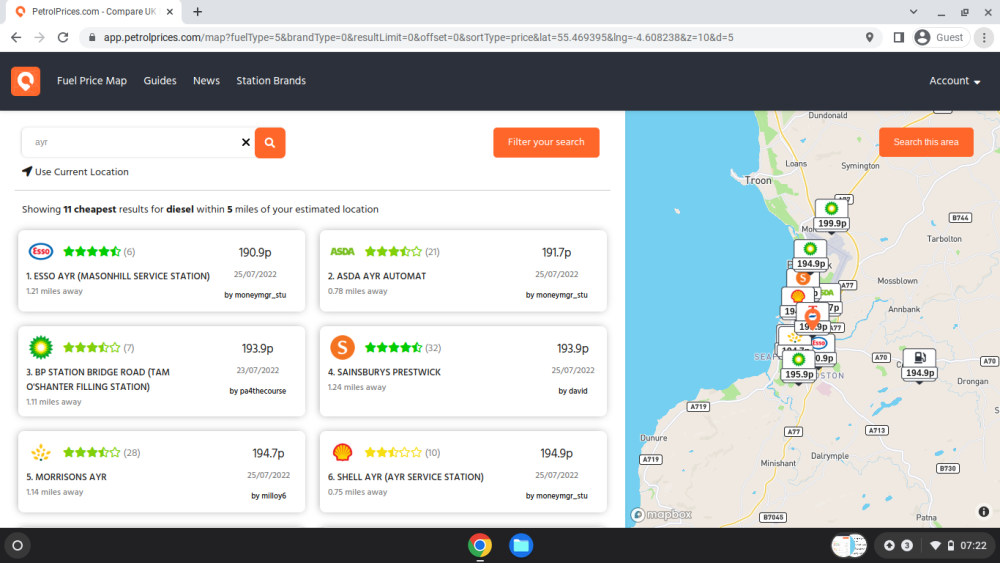Open Chrome from the shelf
This screenshot has width=1000, height=563.
click(480, 545)
